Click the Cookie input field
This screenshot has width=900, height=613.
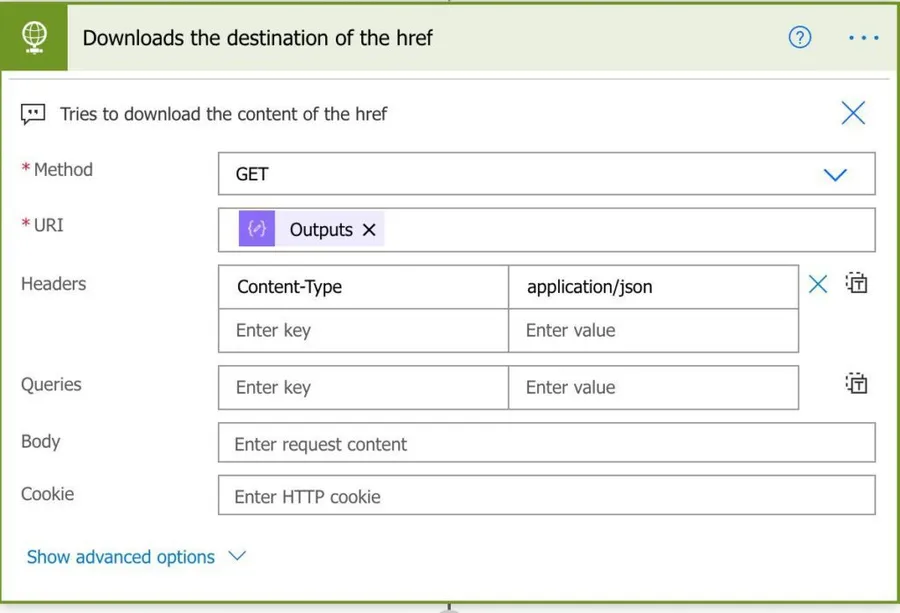coord(546,496)
